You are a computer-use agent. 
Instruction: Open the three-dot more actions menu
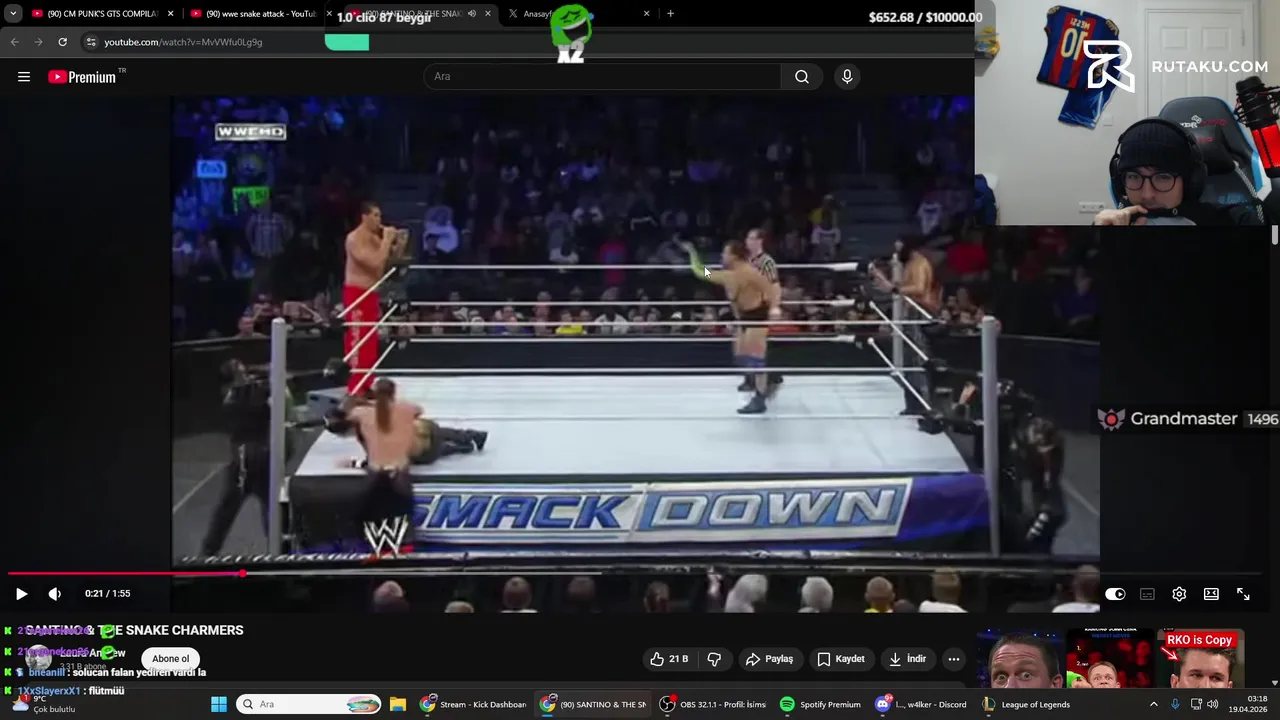tap(953, 659)
